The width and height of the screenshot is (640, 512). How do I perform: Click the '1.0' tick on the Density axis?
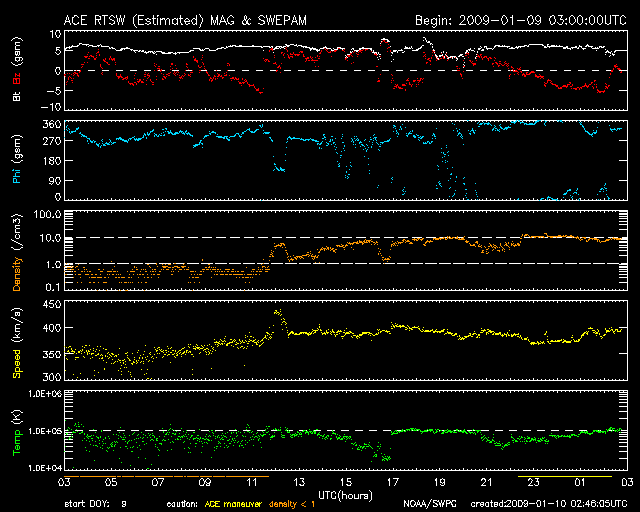[x=53, y=264]
